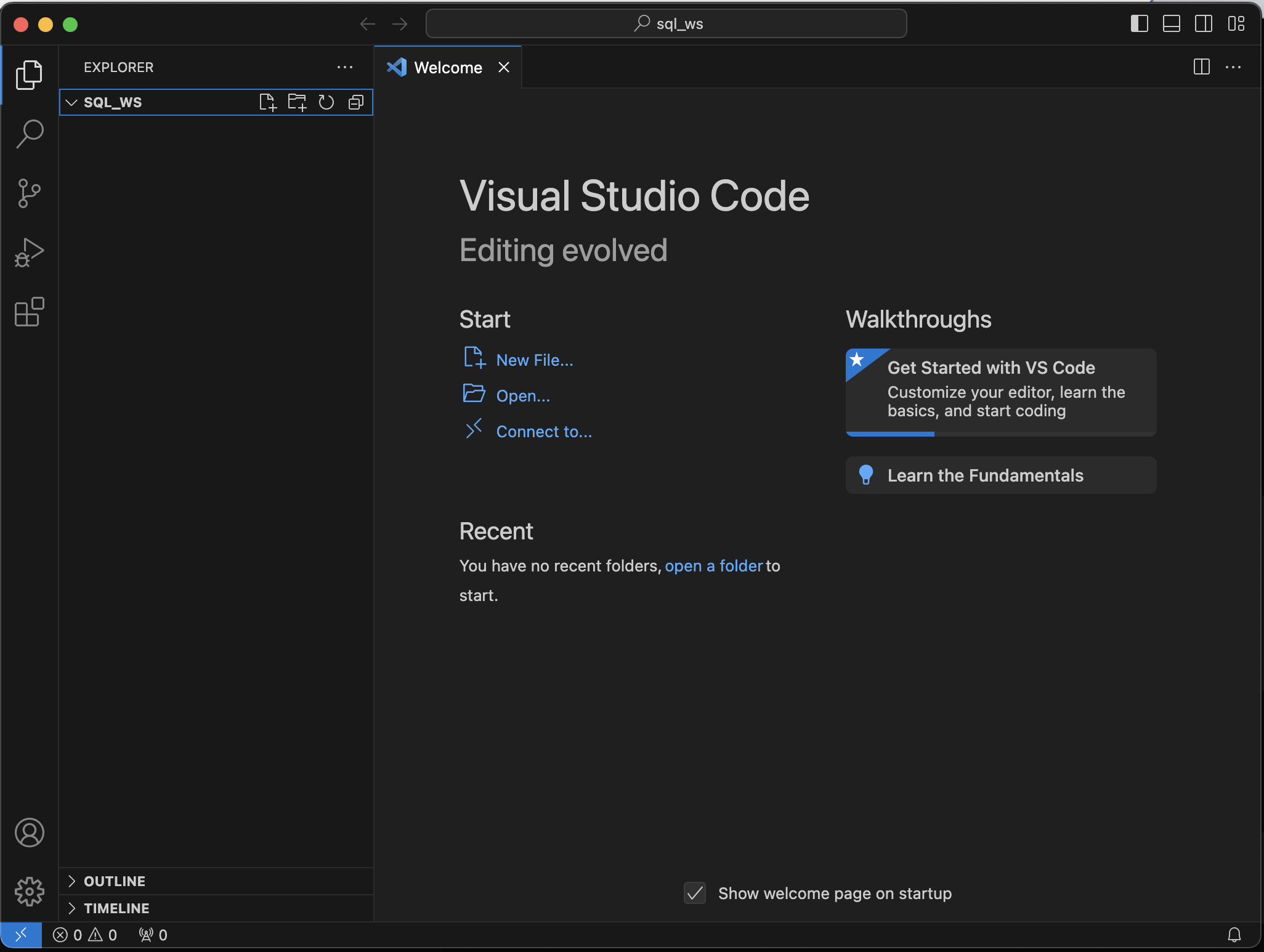This screenshot has width=1264, height=952.
Task: Open the Run and Debug view
Action: tap(29, 252)
